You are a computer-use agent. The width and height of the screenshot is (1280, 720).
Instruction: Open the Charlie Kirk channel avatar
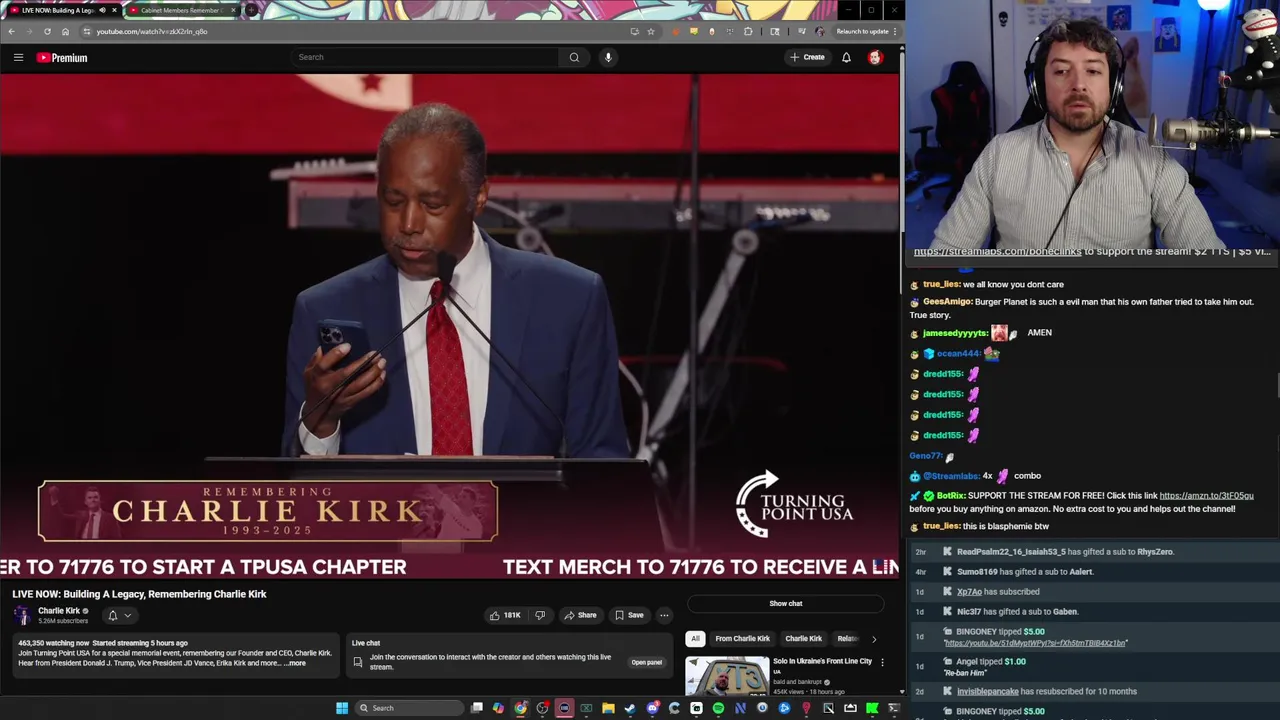click(x=23, y=615)
